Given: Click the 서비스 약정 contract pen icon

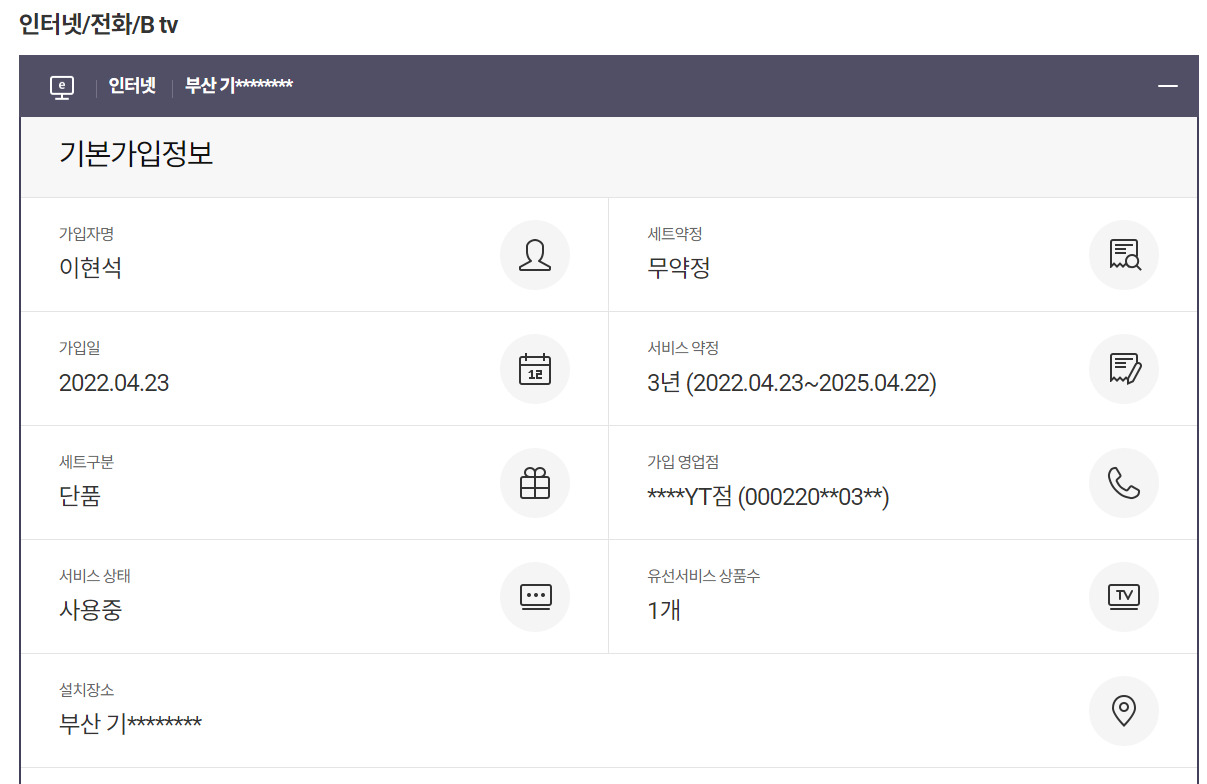Looking at the screenshot, I should [1124, 369].
